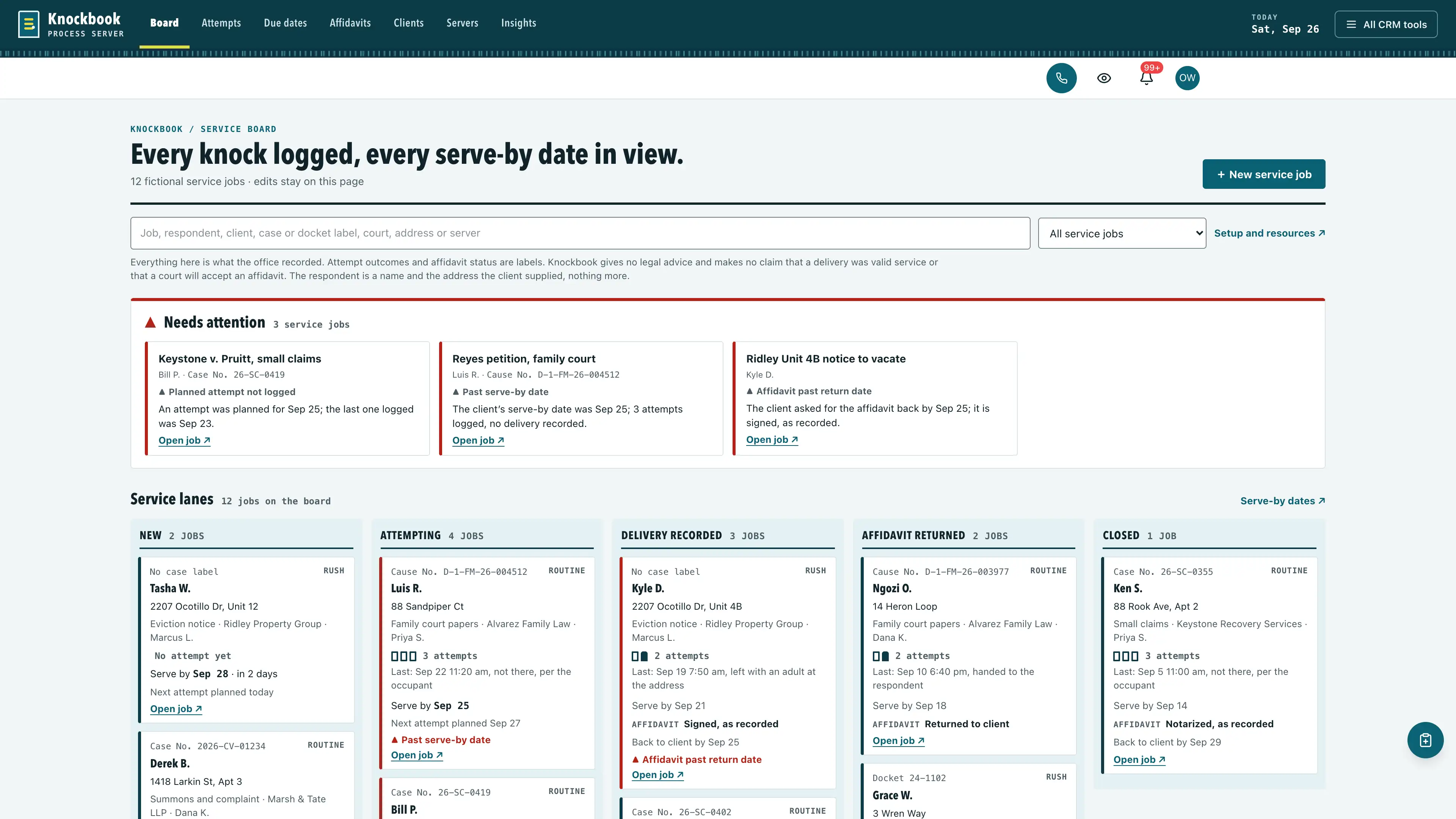Viewport: 1456px width, 819px height.
Task: Toggle the eye view icon
Action: coord(1104,78)
